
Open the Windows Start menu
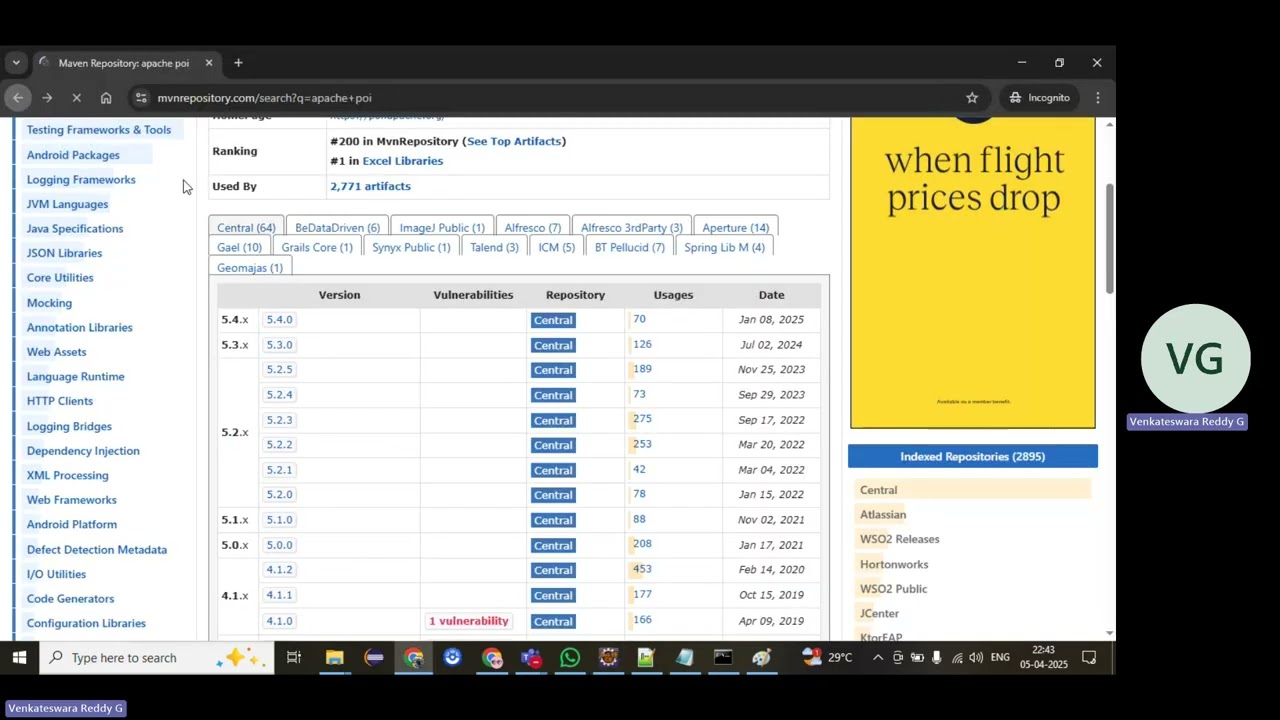pos(19,658)
